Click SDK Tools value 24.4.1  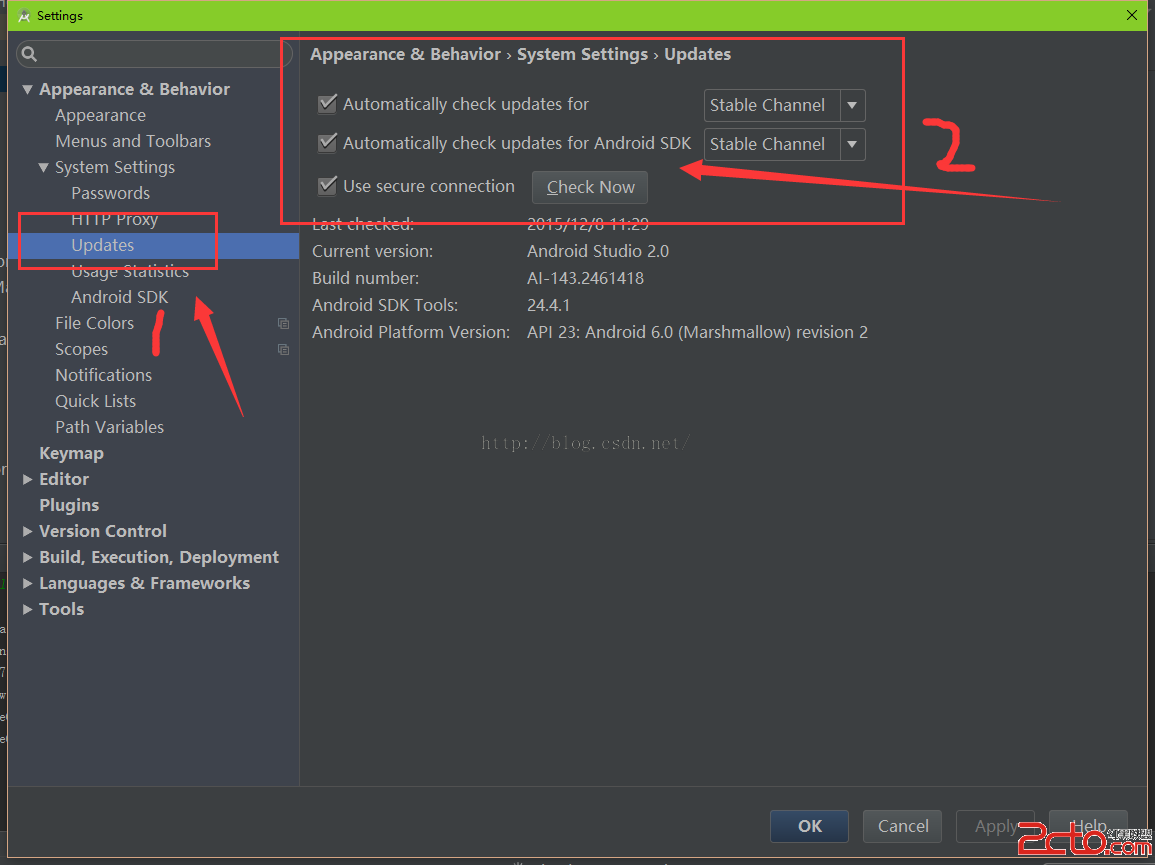point(548,305)
